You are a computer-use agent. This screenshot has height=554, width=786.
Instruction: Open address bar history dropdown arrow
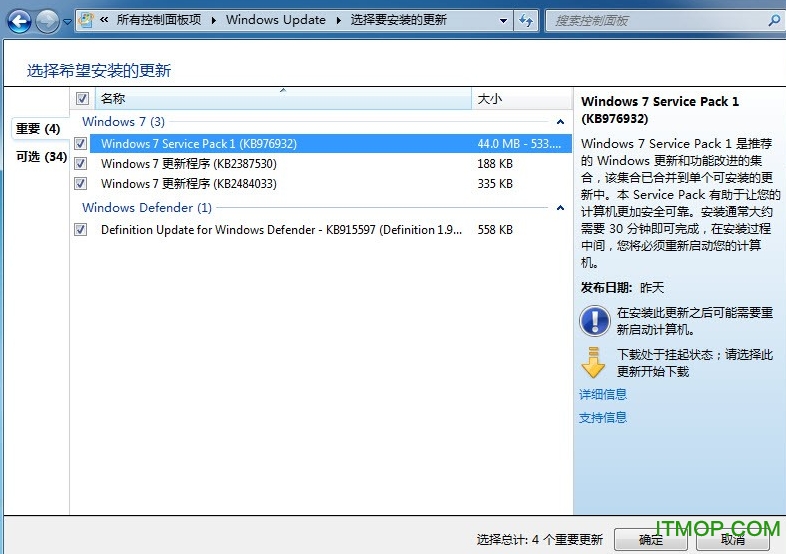coord(503,21)
